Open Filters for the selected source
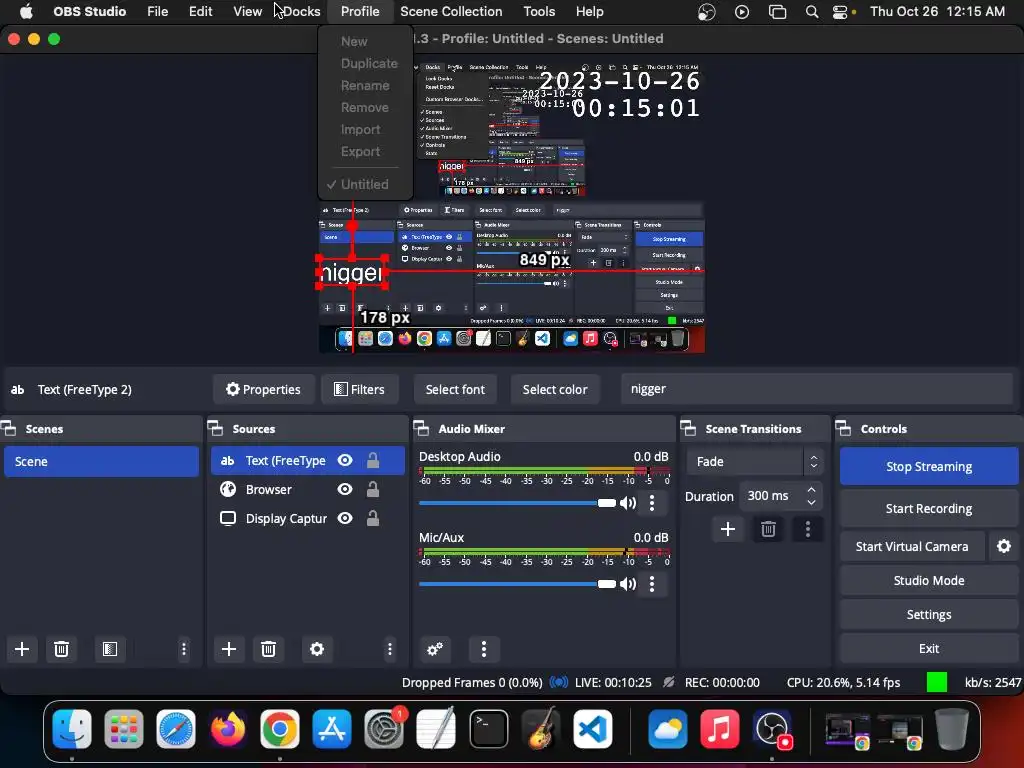The image size is (1024, 768). click(x=359, y=389)
